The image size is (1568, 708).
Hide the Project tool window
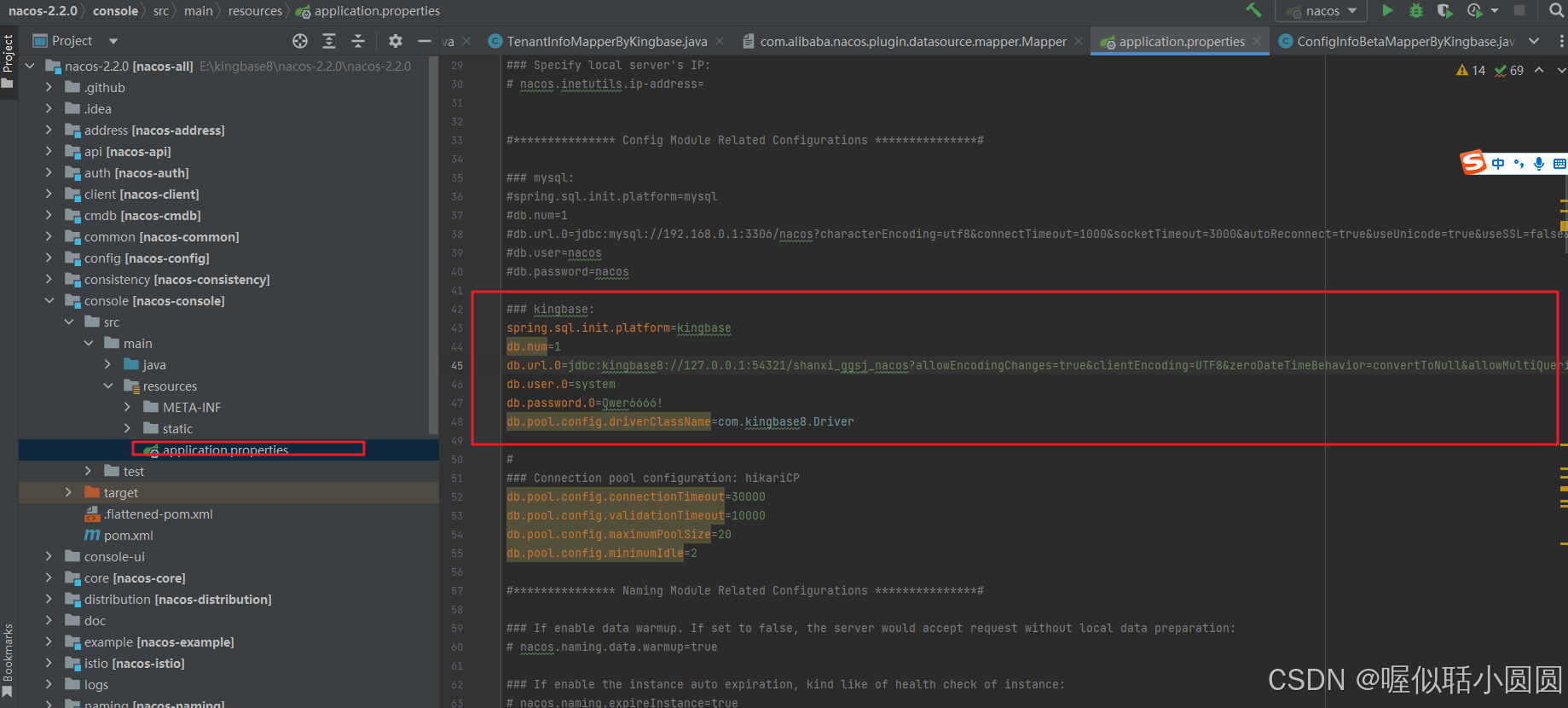tap(425, 41)
